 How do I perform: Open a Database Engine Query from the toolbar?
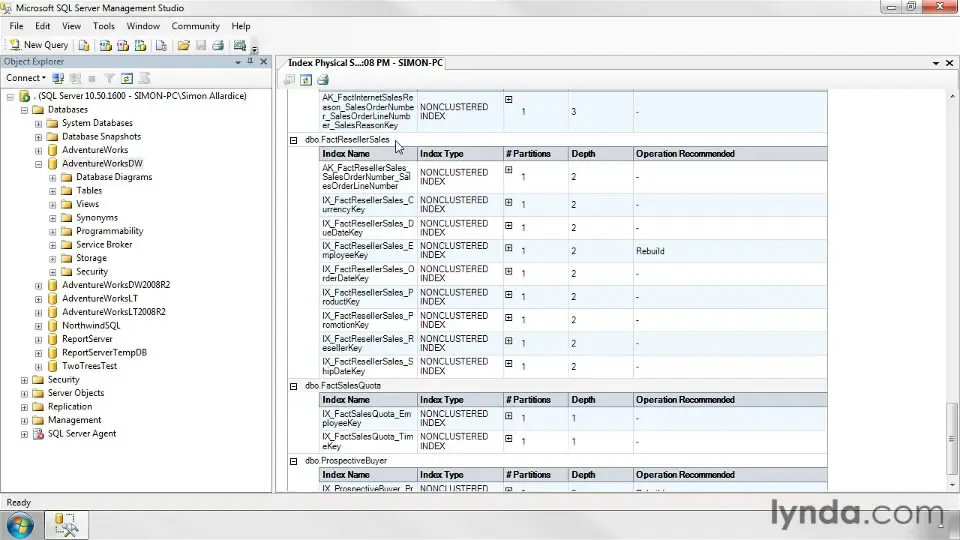tap(84, 45)
